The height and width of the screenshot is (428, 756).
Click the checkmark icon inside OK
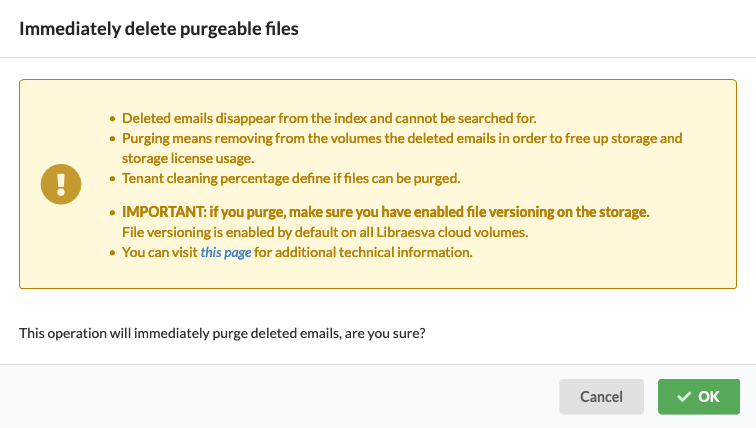point(684,397)
